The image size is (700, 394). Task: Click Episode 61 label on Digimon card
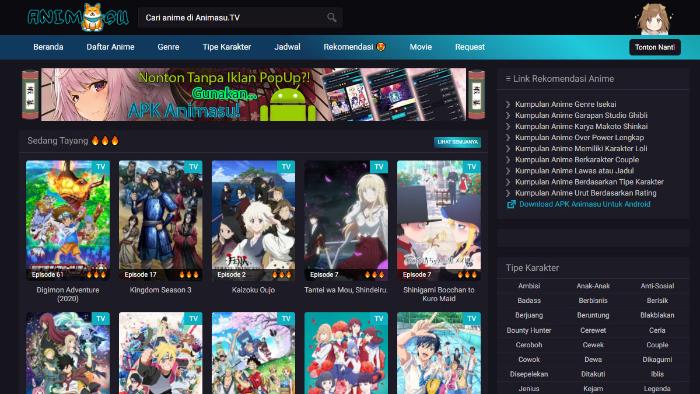[x=47, y=274]
